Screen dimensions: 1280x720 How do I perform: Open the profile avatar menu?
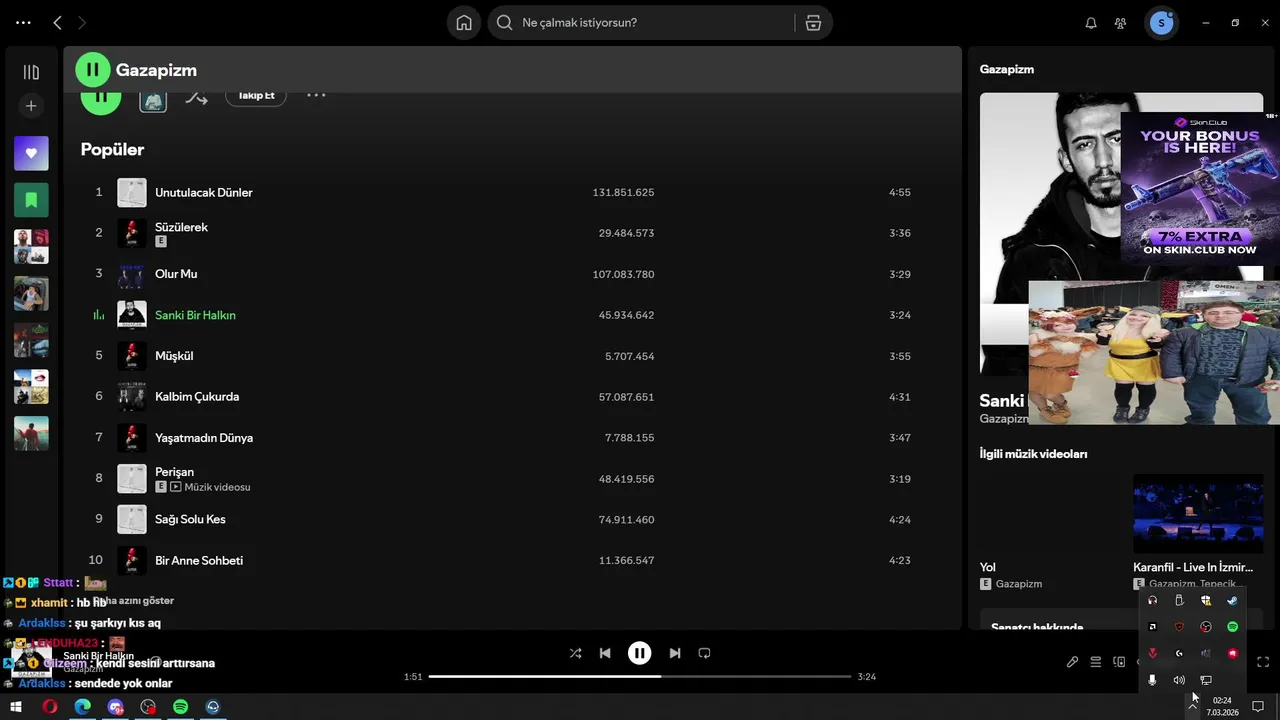click(x=1161, y=22)
